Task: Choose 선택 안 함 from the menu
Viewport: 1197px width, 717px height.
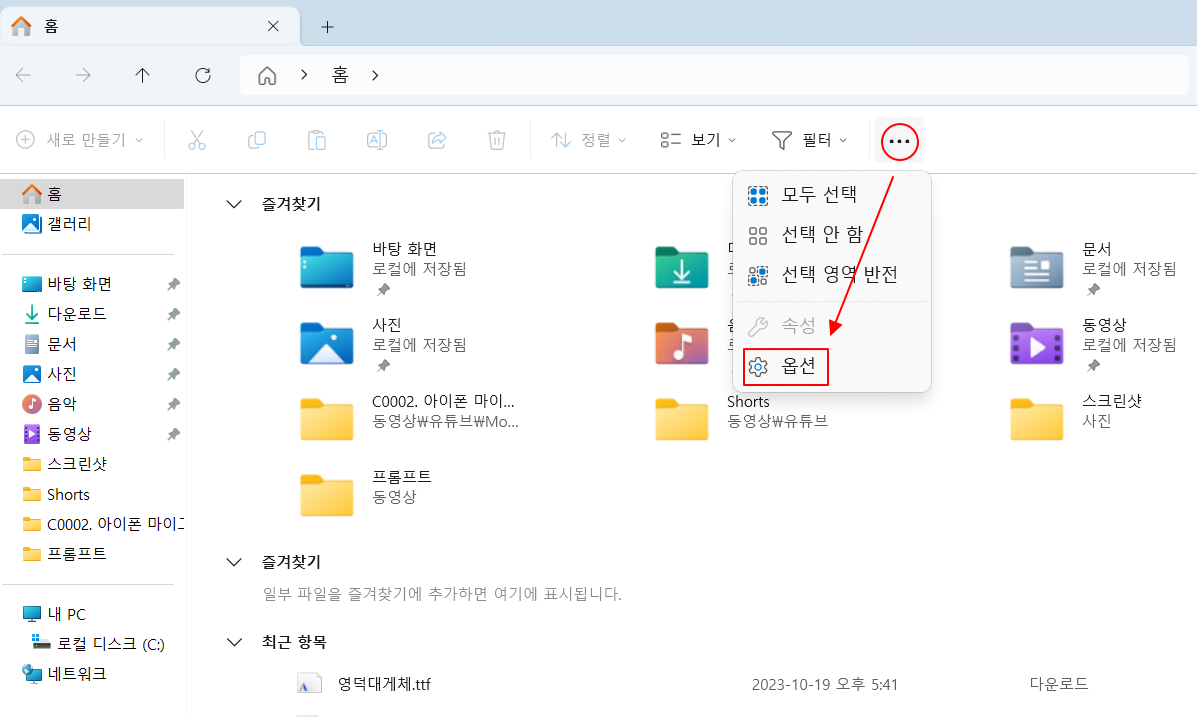Action: pos(831,234)
